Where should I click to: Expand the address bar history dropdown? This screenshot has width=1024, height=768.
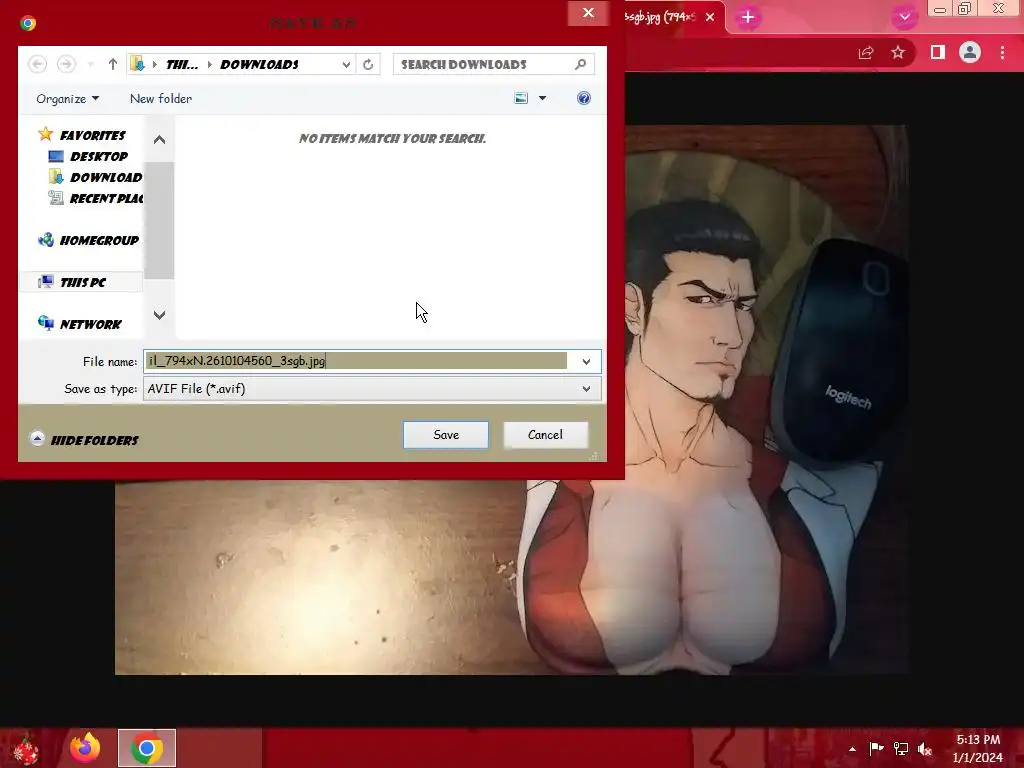(346, 64)
